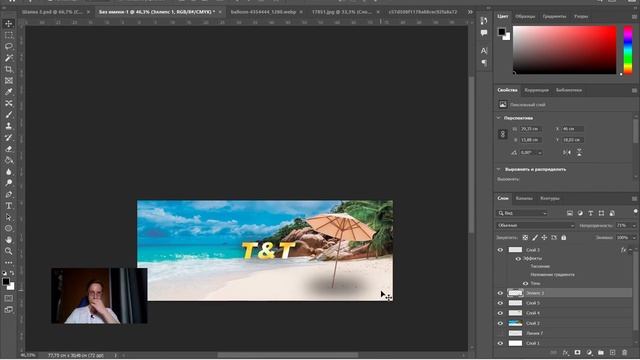This screenshot has width=640, height=360.
Task: Open the rotation angle dropdown in Properties
Action: (540, 153)
